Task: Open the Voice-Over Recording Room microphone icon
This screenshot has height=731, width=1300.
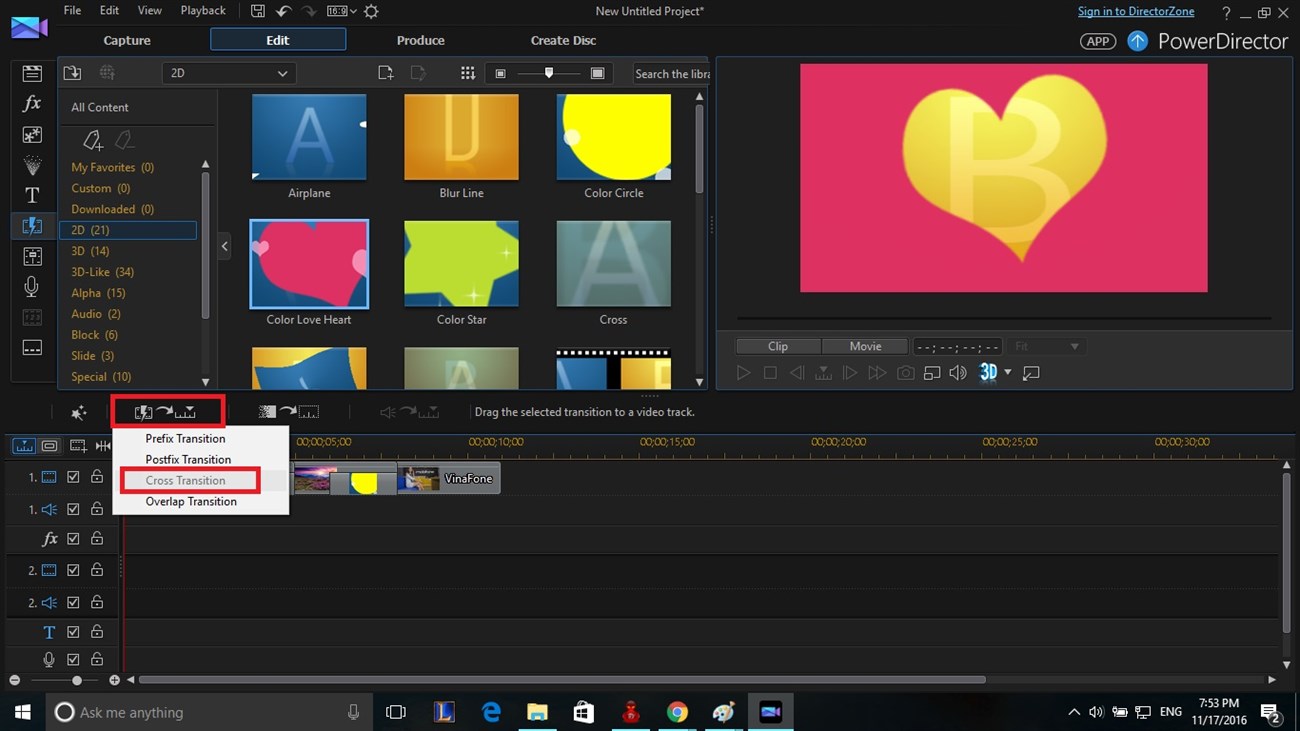Action: point(32,287)
